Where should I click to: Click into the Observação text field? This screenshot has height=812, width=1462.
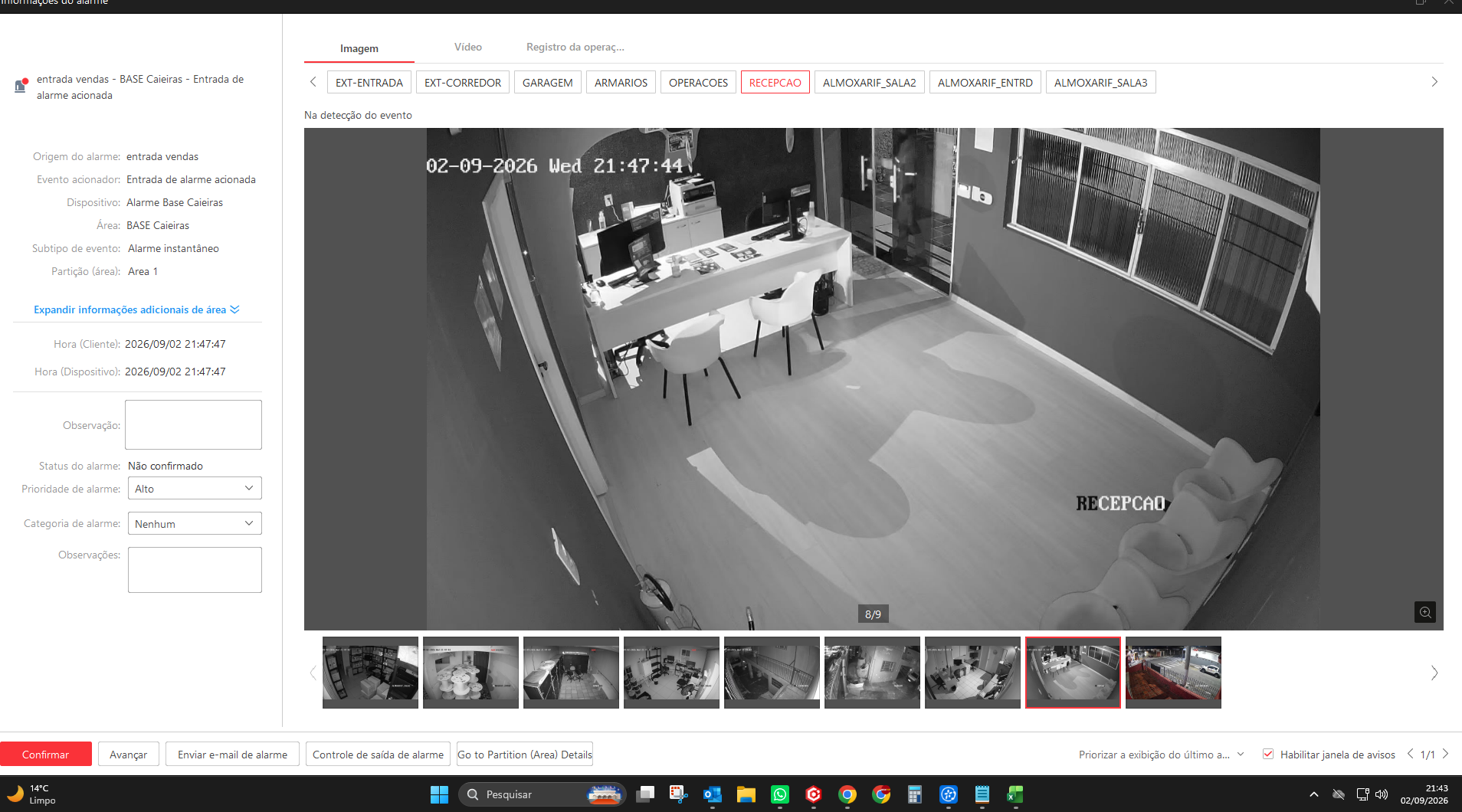(193, 424)
